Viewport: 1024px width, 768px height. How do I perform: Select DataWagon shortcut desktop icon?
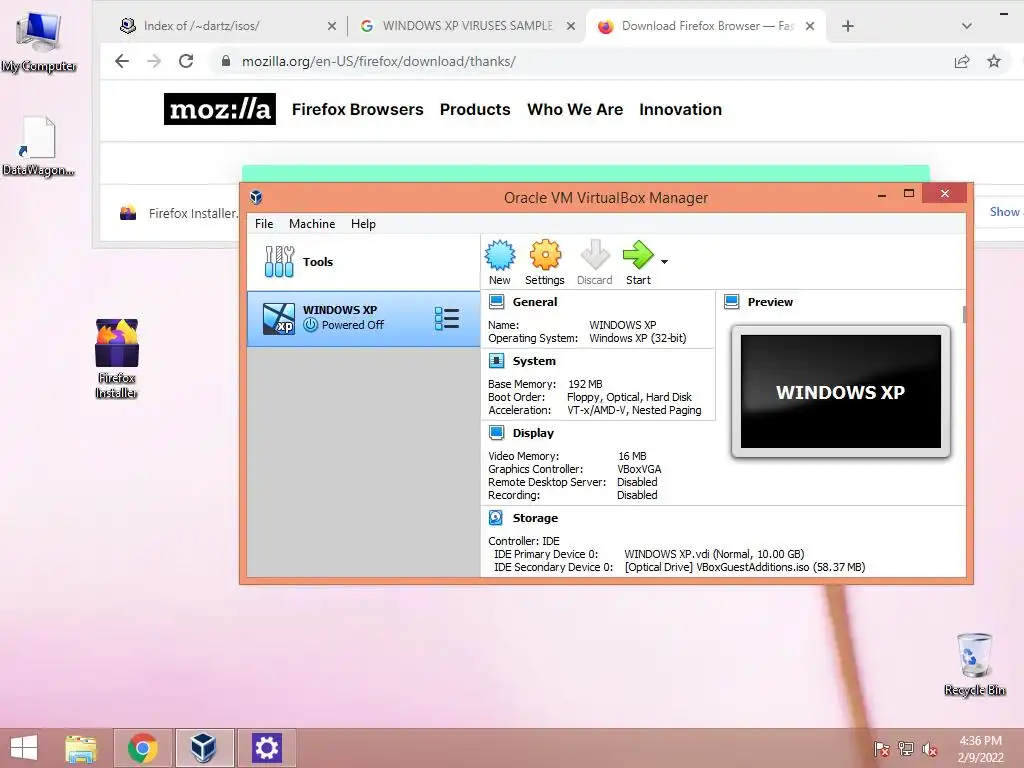(39, 147)
